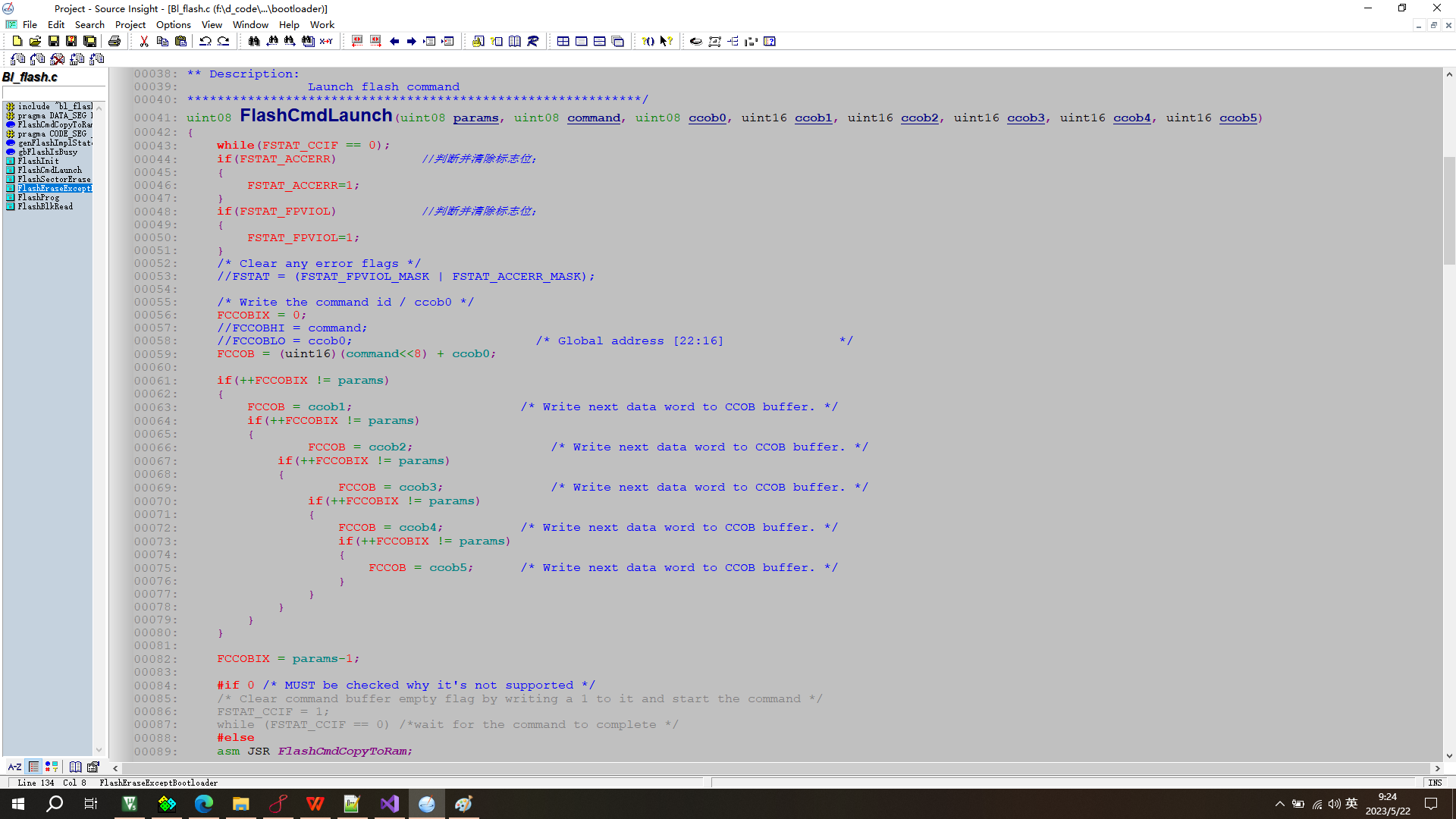Click the Save All icon in toolbar

click(89, 42)
